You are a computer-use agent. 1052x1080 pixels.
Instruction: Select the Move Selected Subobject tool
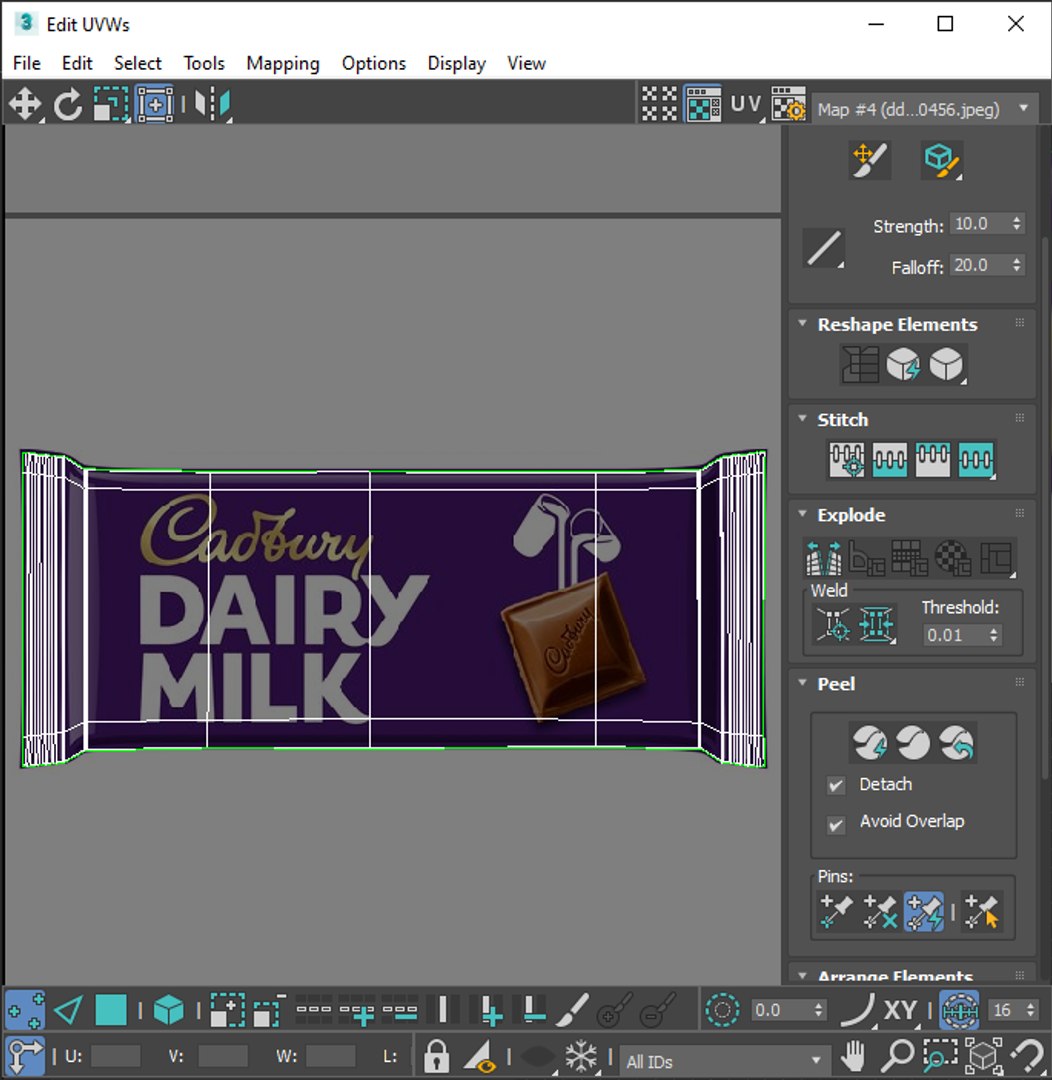tap(25, 105)
